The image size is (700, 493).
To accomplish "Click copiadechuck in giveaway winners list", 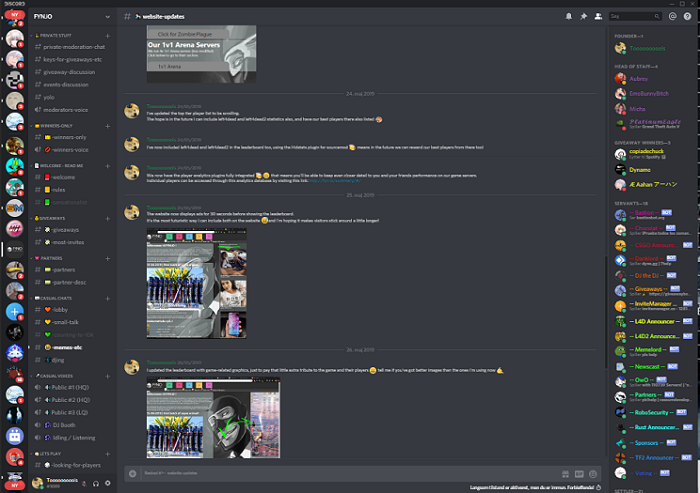I will [x=646, y=151].
